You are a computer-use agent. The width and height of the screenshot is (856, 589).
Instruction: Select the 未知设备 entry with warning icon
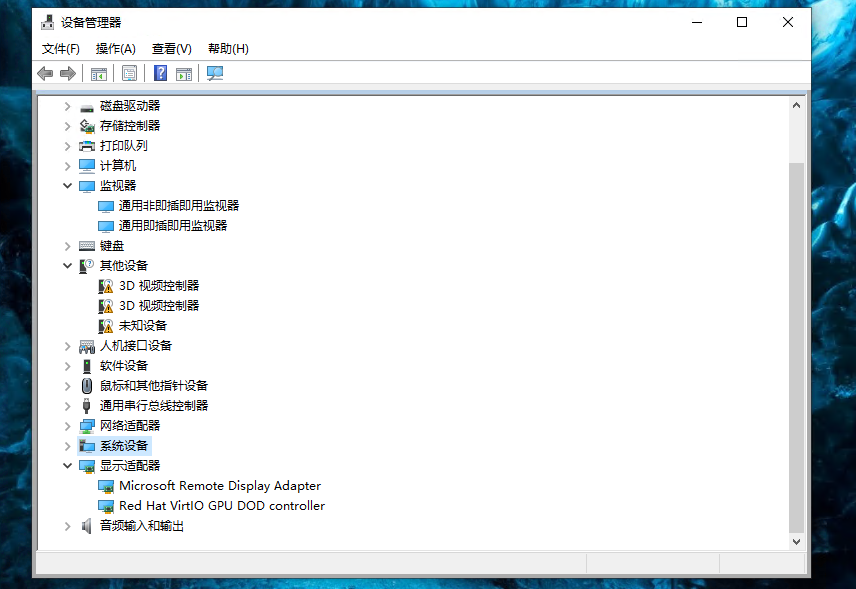click(142, 326)
